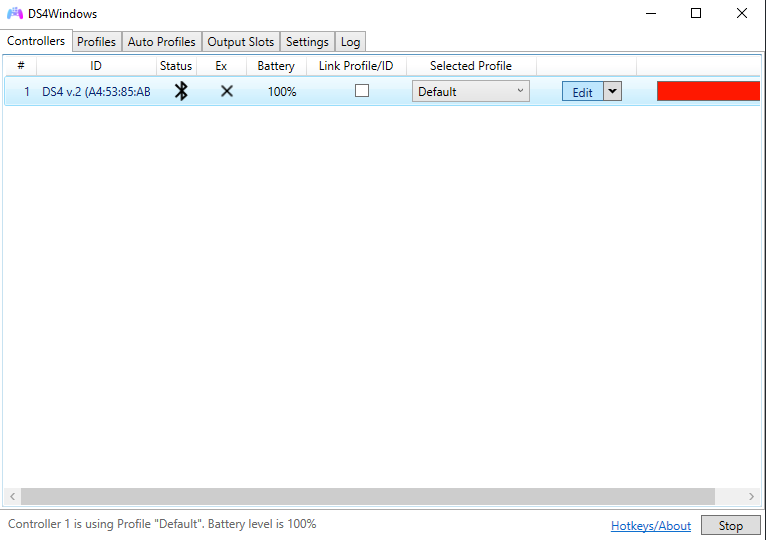Screen dimensions: 766x540
Task: Click the # column header
Action: [x=21, y=66]
